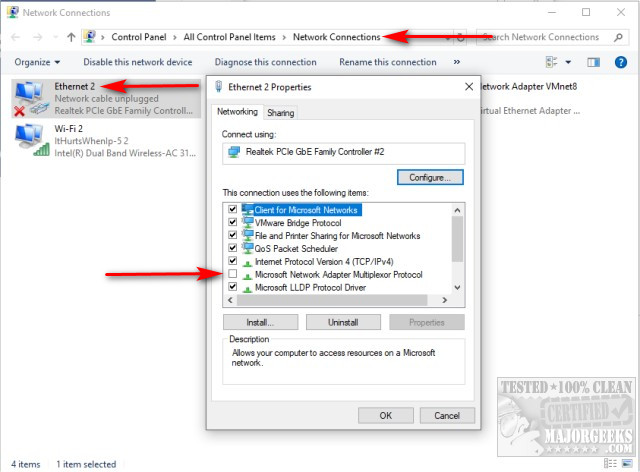Select the Client for Microsoft Networks icon
640x472 pixels.
point(247,209)
